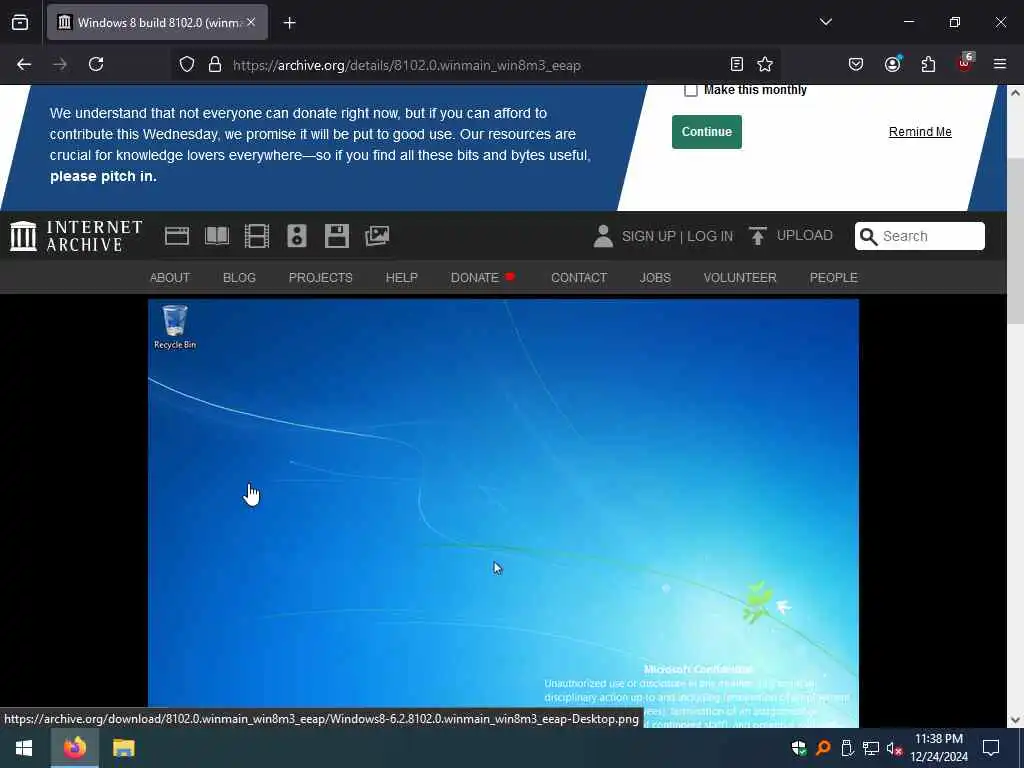This screenshot has width=1024, height=768.
Task: Check the Make this monthly checkbox
Action: (691, 90)
